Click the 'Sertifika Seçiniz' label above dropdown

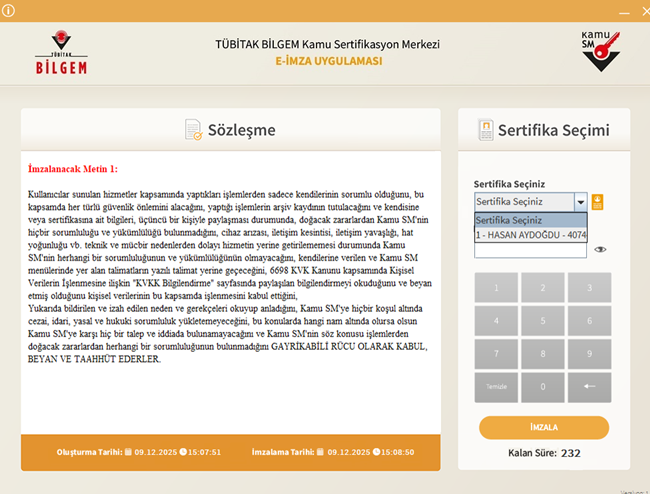point(509,184)
